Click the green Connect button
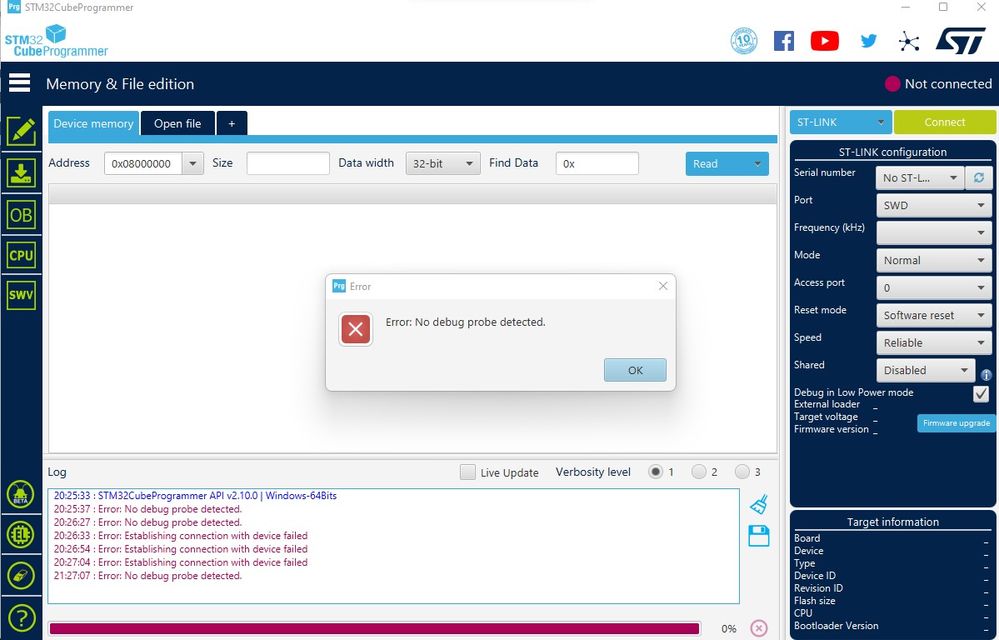 coord(944,122)
